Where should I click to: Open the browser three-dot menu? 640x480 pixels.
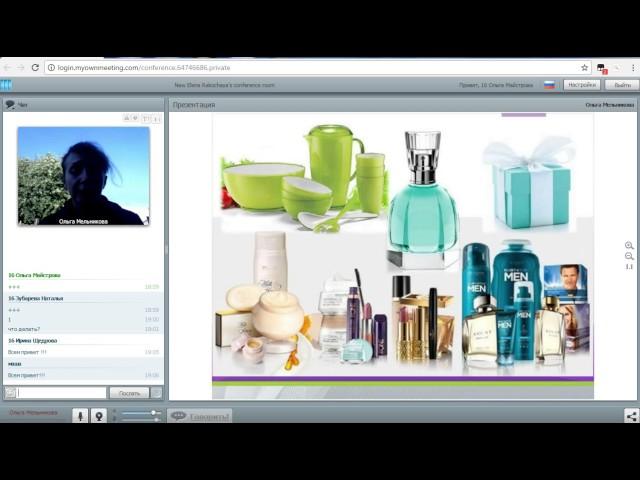(633, 68)
